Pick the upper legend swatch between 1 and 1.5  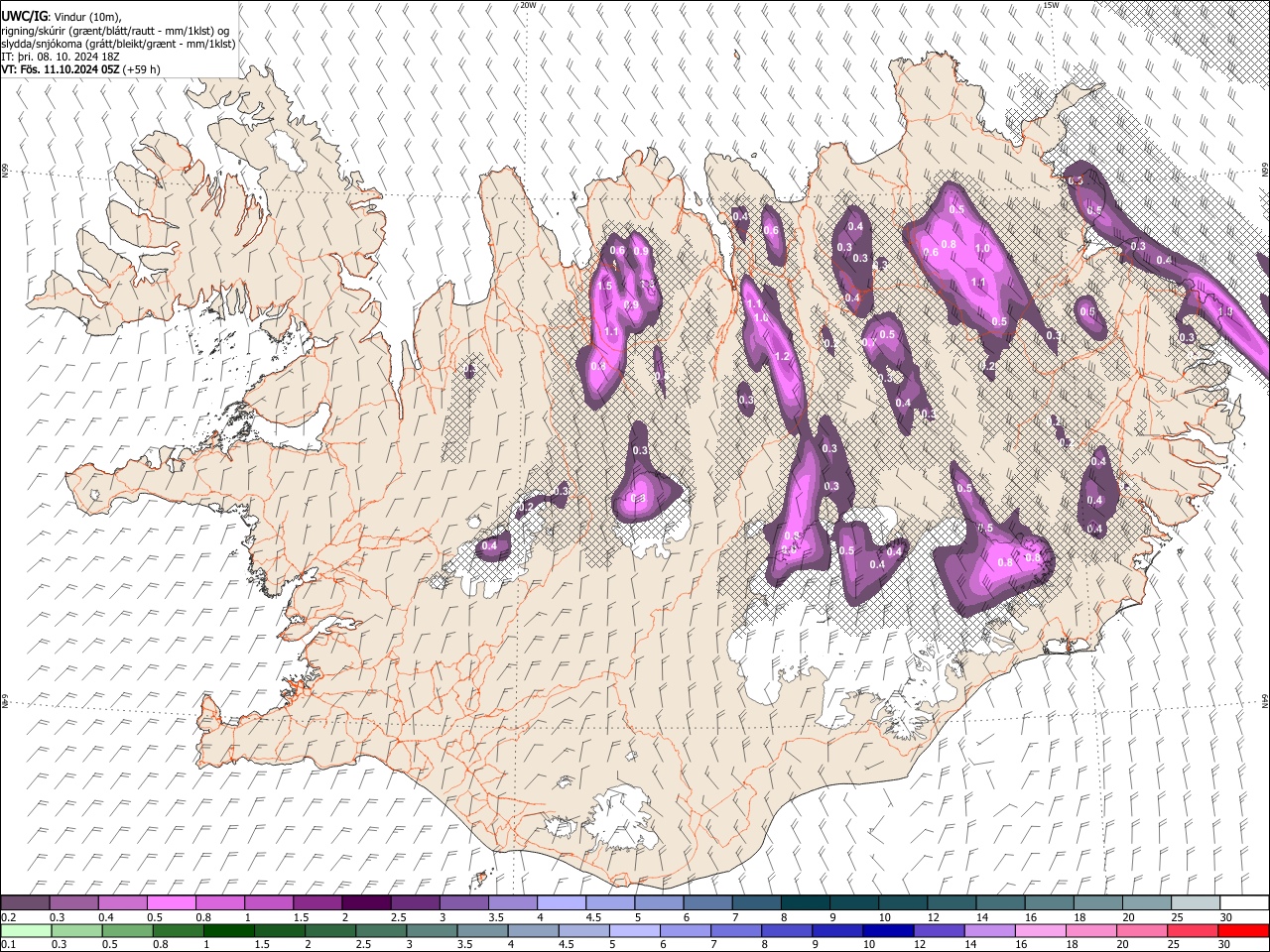tap(268, 903)
